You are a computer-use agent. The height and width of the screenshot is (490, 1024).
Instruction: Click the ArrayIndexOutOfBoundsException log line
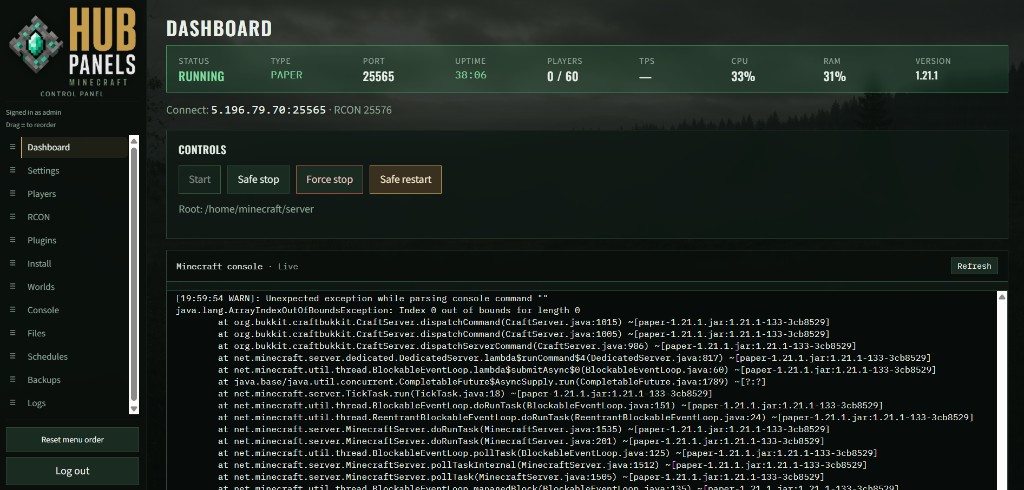click(377, 310)
